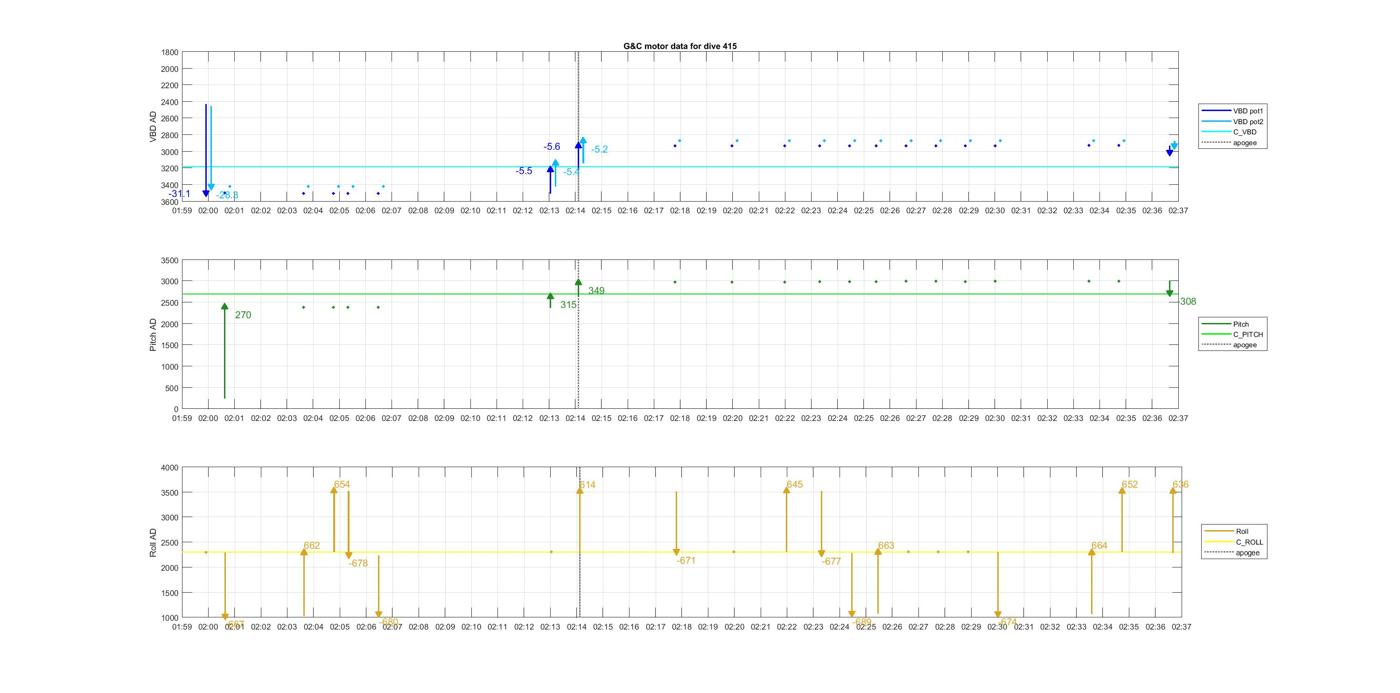1400x693 pixels.
Task: Click the "VBD AD" y-axis label
Action: [154, 126]
